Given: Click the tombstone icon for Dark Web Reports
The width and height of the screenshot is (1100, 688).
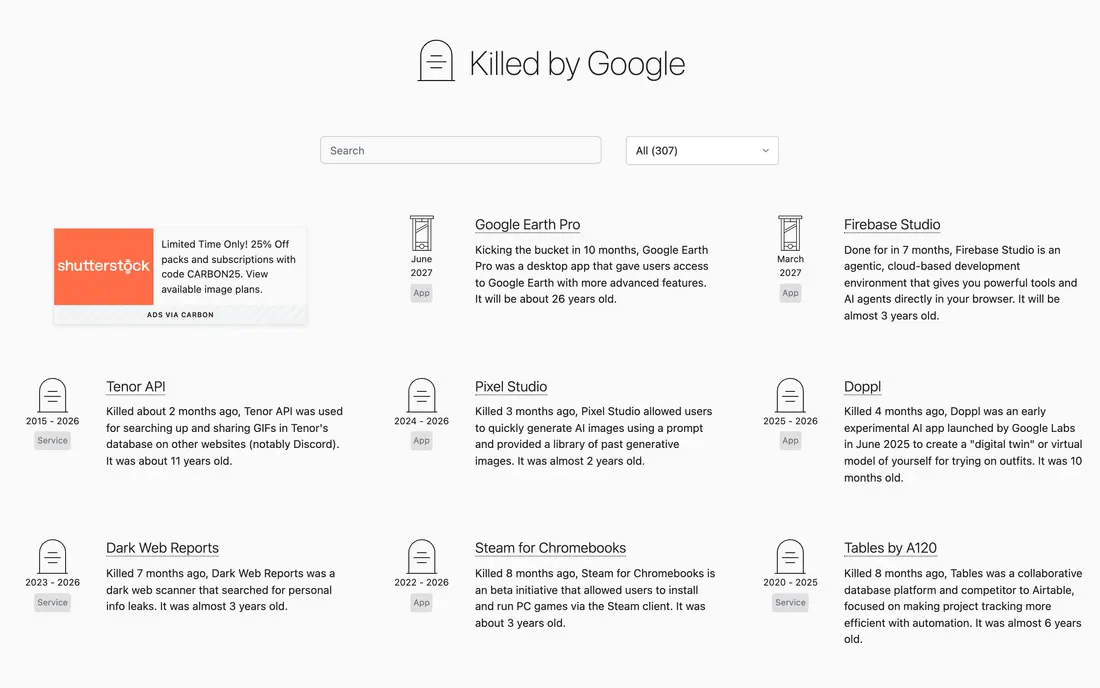Looking at the screenshot, I should point(53,556).
